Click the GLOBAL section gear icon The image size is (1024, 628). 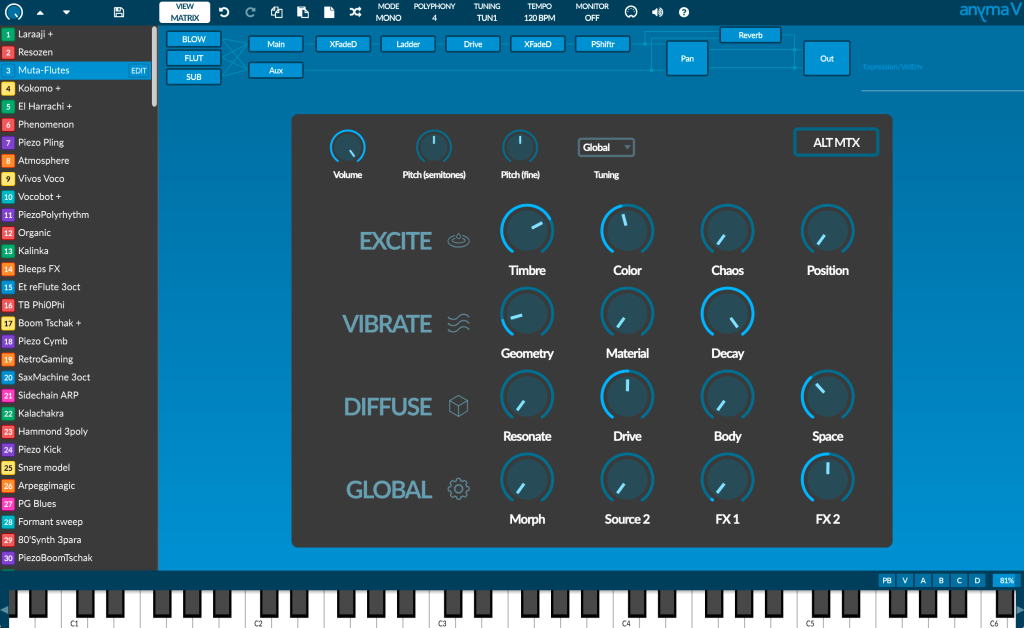pos(458,489)
